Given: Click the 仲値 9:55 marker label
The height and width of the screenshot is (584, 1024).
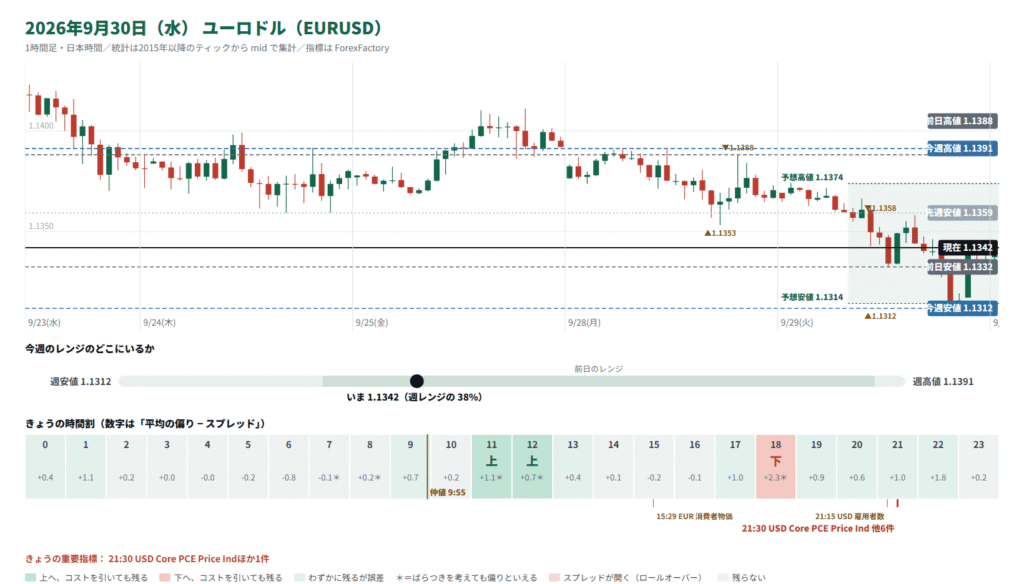Looking at the screenshot, I should click(447, 493).
